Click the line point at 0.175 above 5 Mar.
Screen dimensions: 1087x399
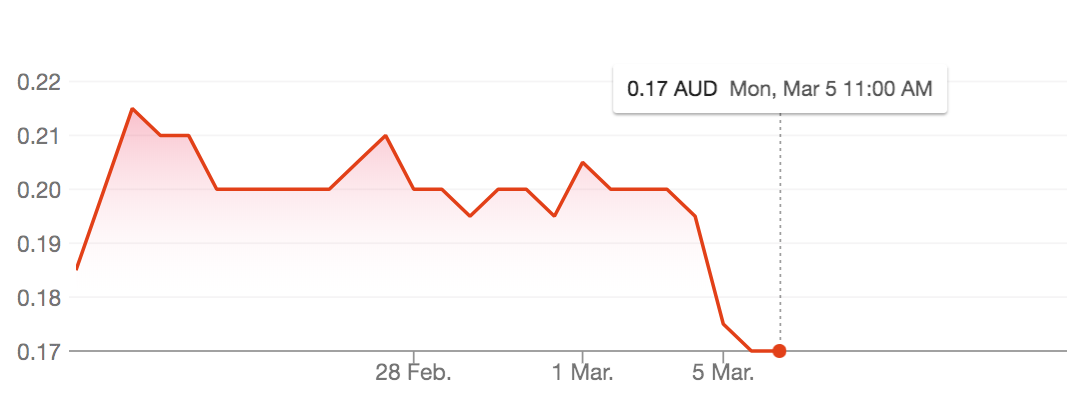click(x=723, y=323)
